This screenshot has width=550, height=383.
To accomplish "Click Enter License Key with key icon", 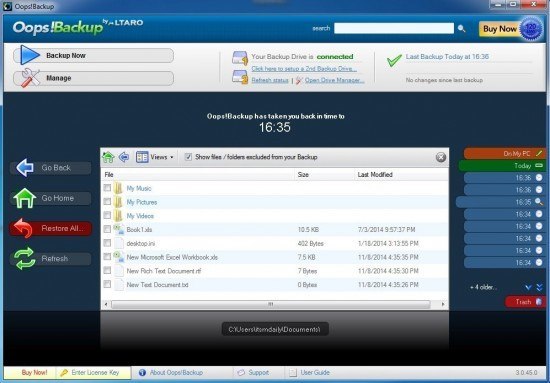I will [90, 372].
